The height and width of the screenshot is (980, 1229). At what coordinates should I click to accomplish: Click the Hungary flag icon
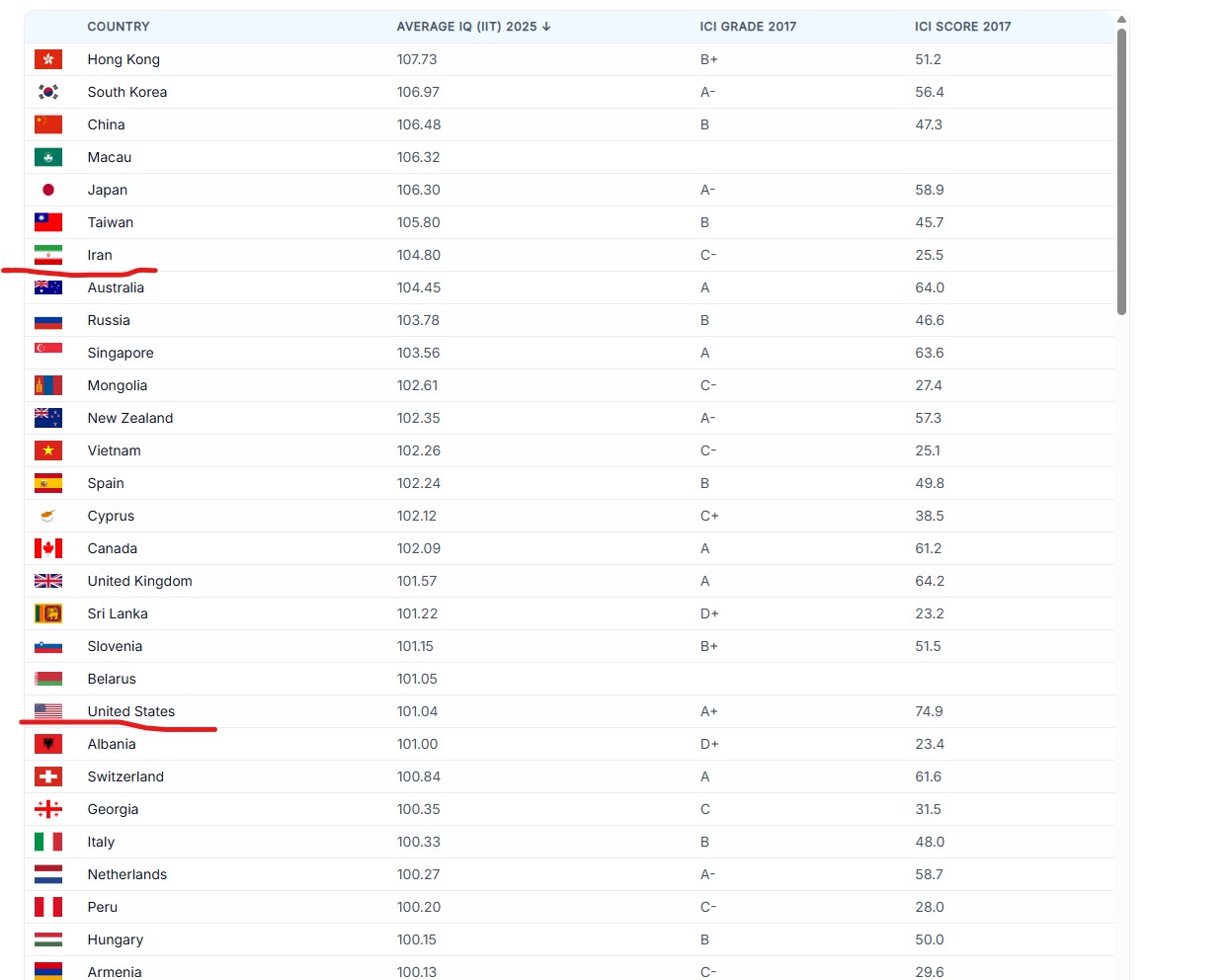48,939
